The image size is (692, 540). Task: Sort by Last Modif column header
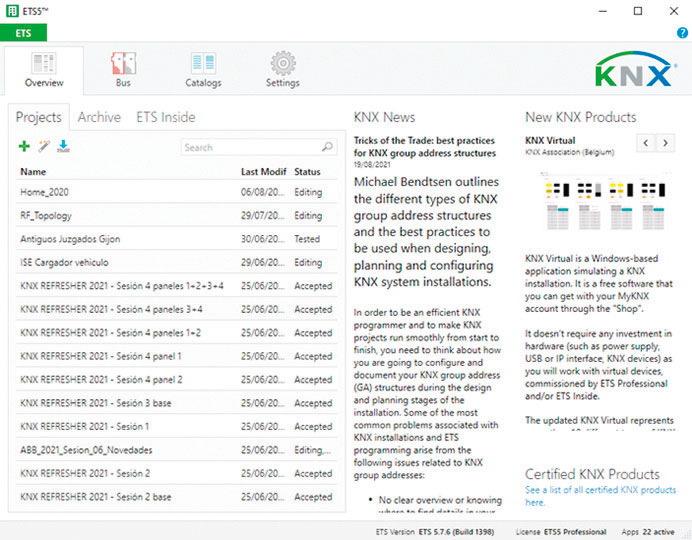[263, 172]
